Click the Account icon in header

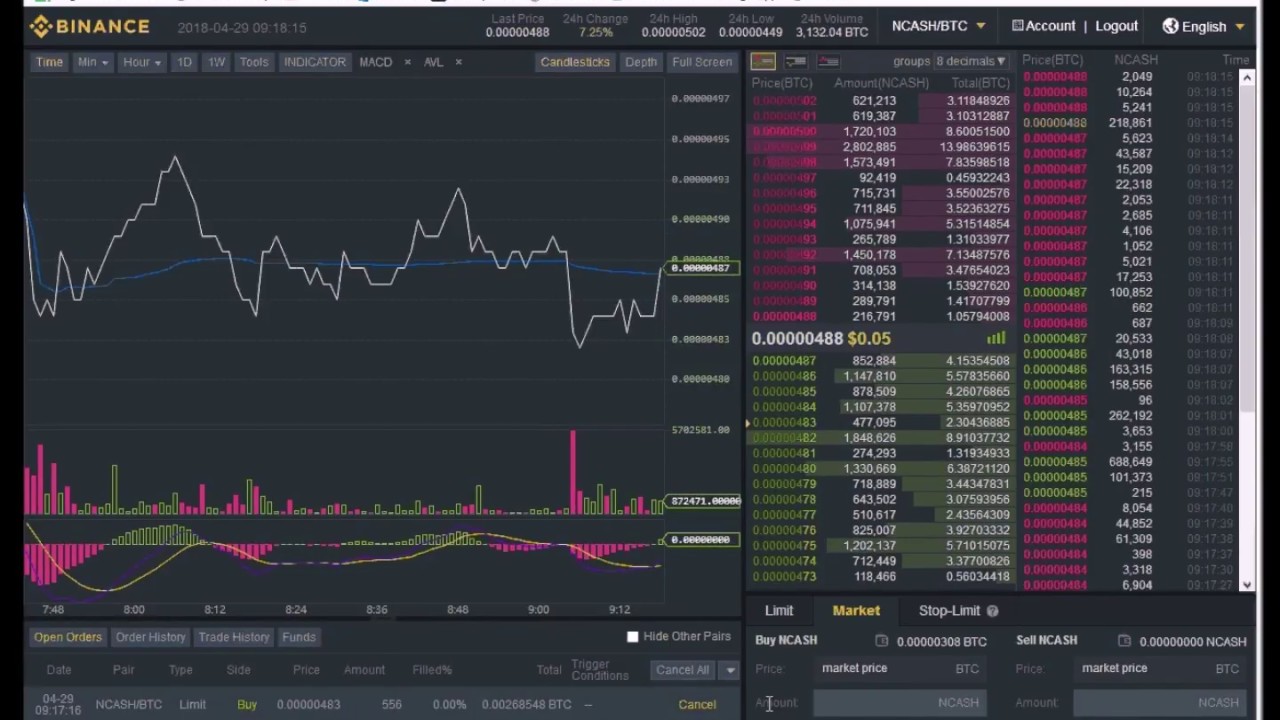tap(1017, 26)
